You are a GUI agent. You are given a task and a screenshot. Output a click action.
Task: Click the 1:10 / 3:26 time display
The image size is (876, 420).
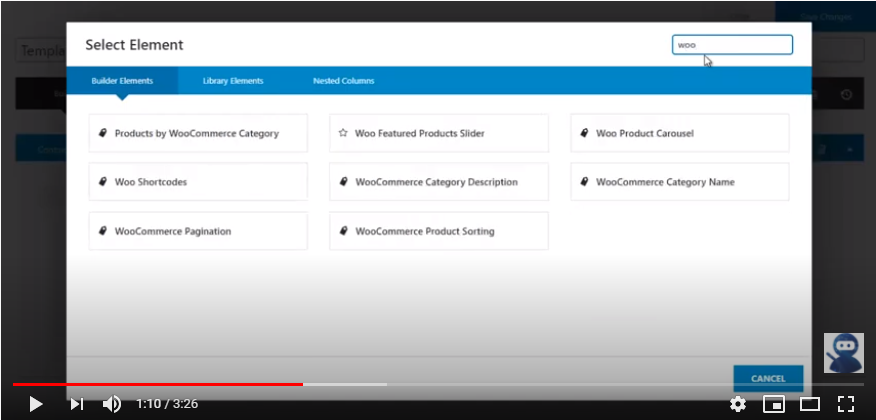click(x=167, y=403)
